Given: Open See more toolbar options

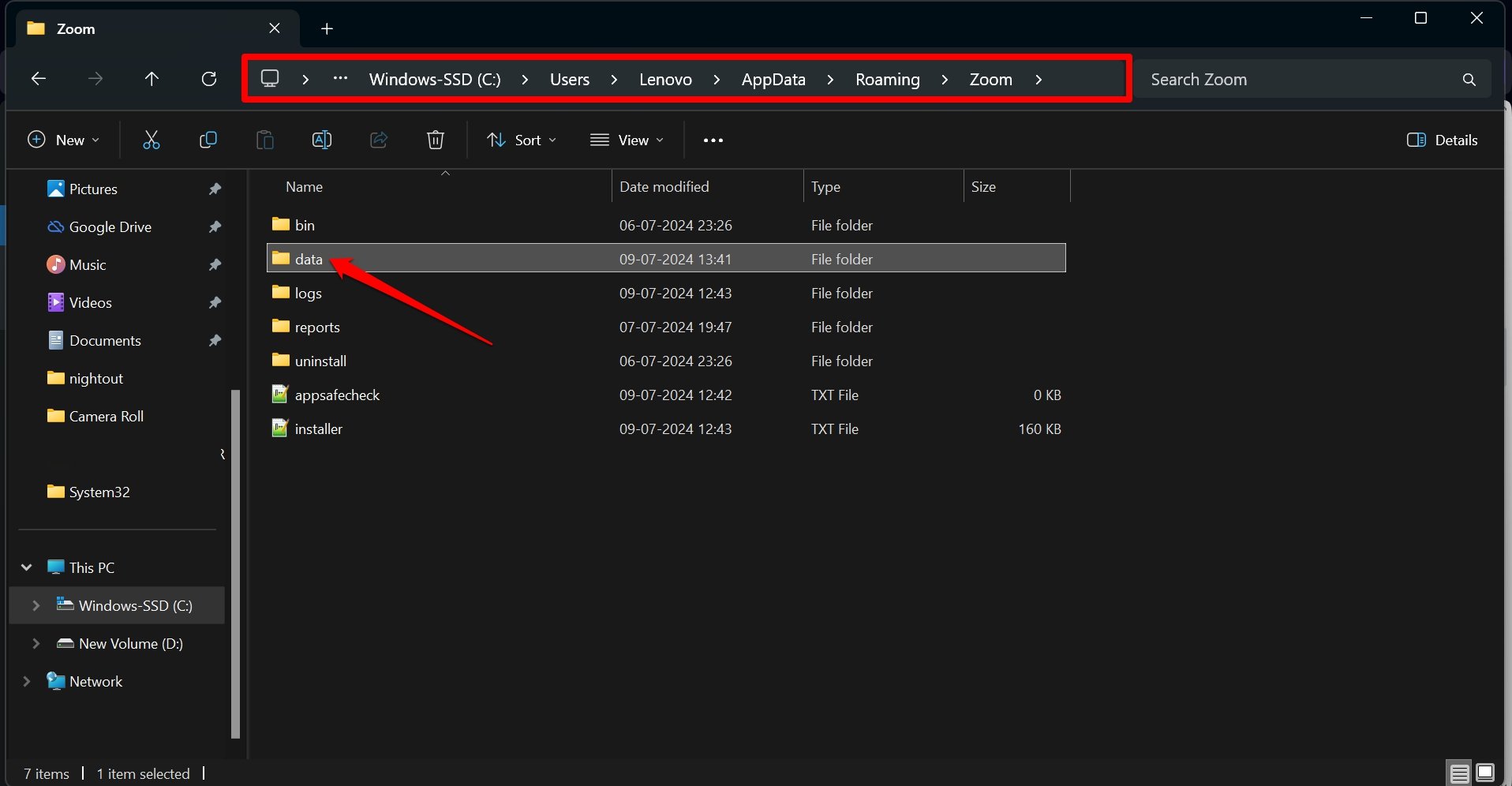Looking at the screenshot, I should click(x=713, y=140).
